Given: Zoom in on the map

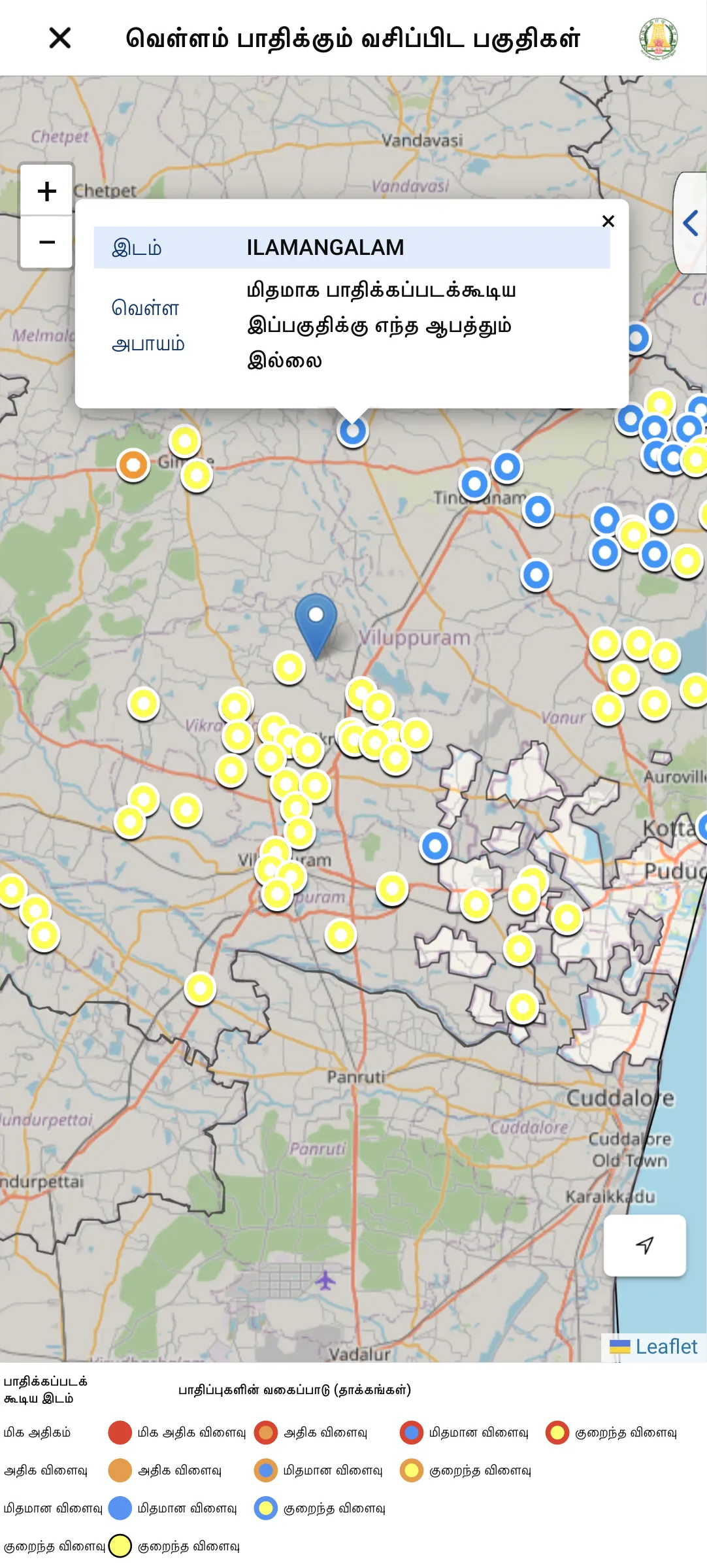Looking at the screenshot, I should [x=46, y=192].
